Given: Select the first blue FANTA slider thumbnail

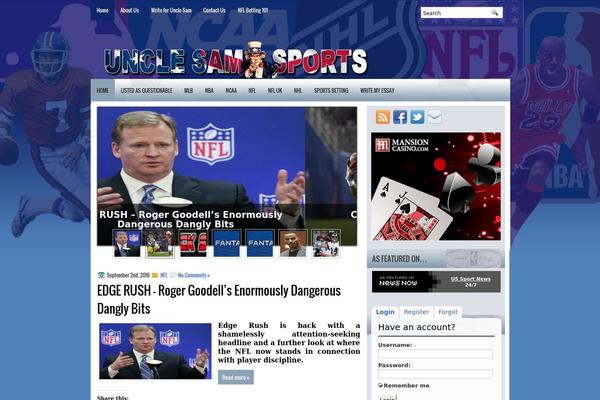Looking at the screenshot, I should 227,243.
